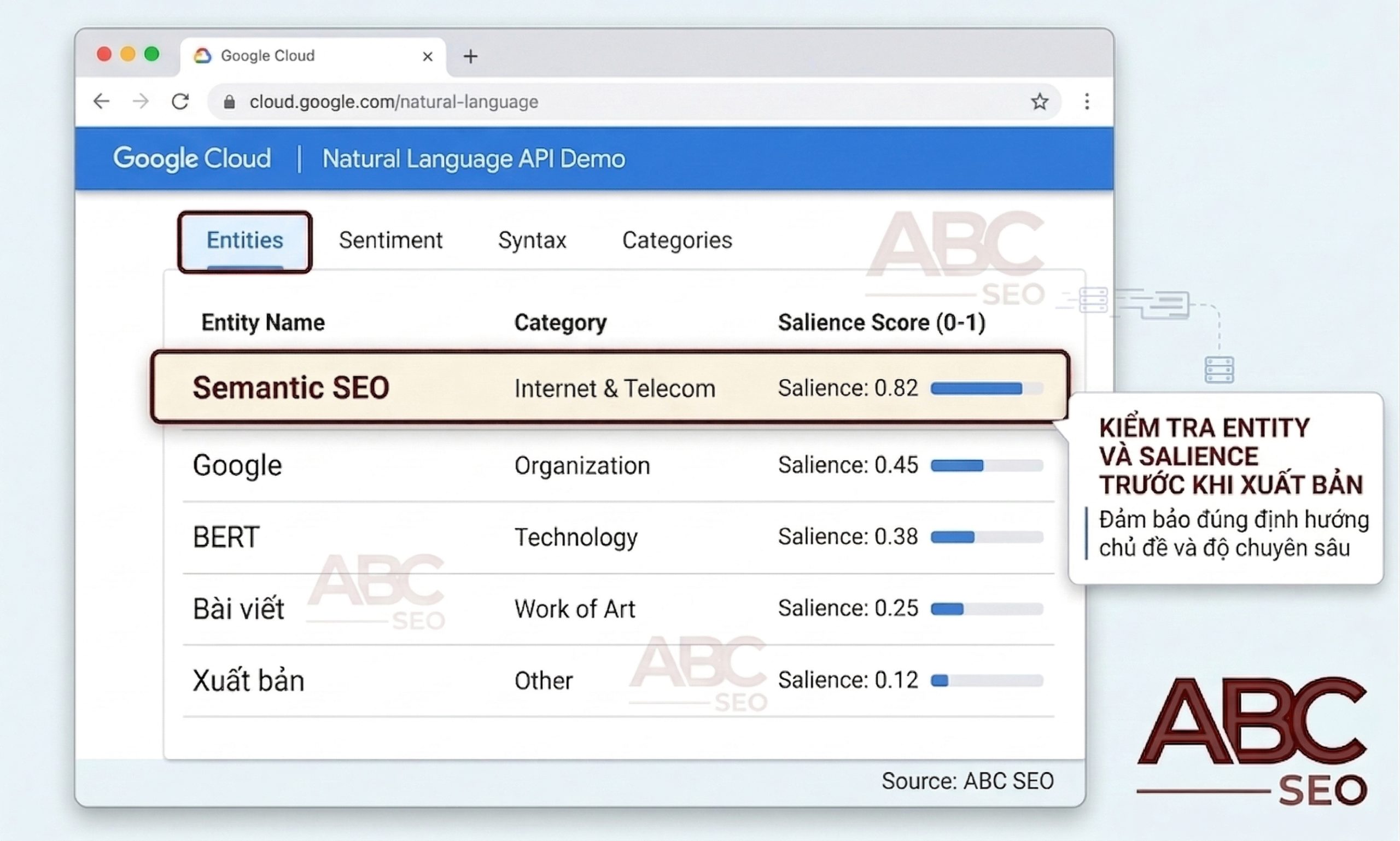Switch to the Sentiment tab
The width and height of the screenshot is (1400, 841).
390,240
